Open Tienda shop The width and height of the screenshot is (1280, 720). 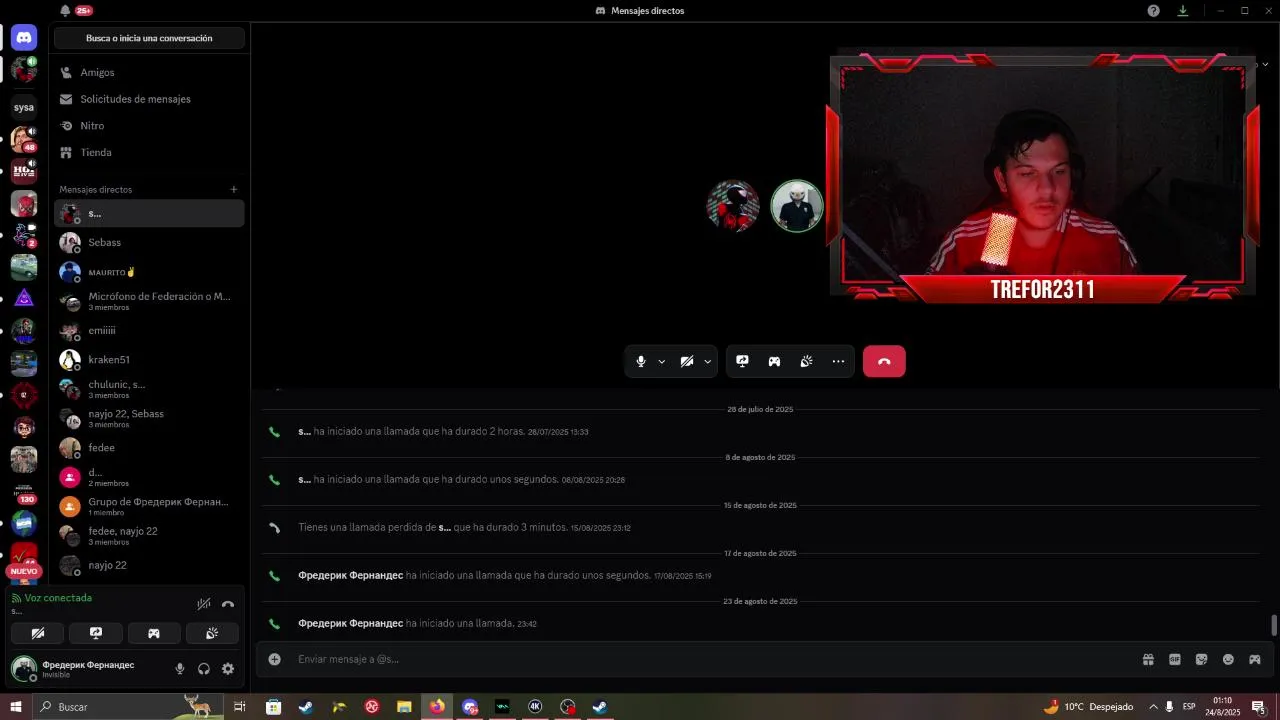click(149, 153)
